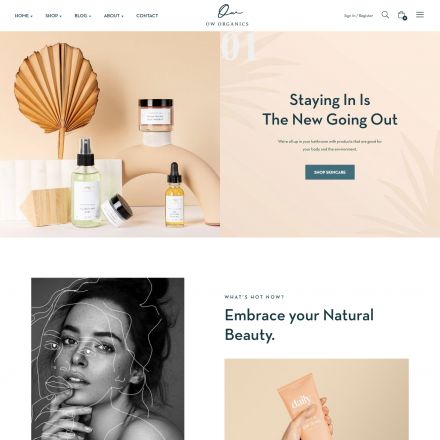Screen dimensions: 440x440
Task: Click the What's Hot Now label
Action: [x=254, y=297]
